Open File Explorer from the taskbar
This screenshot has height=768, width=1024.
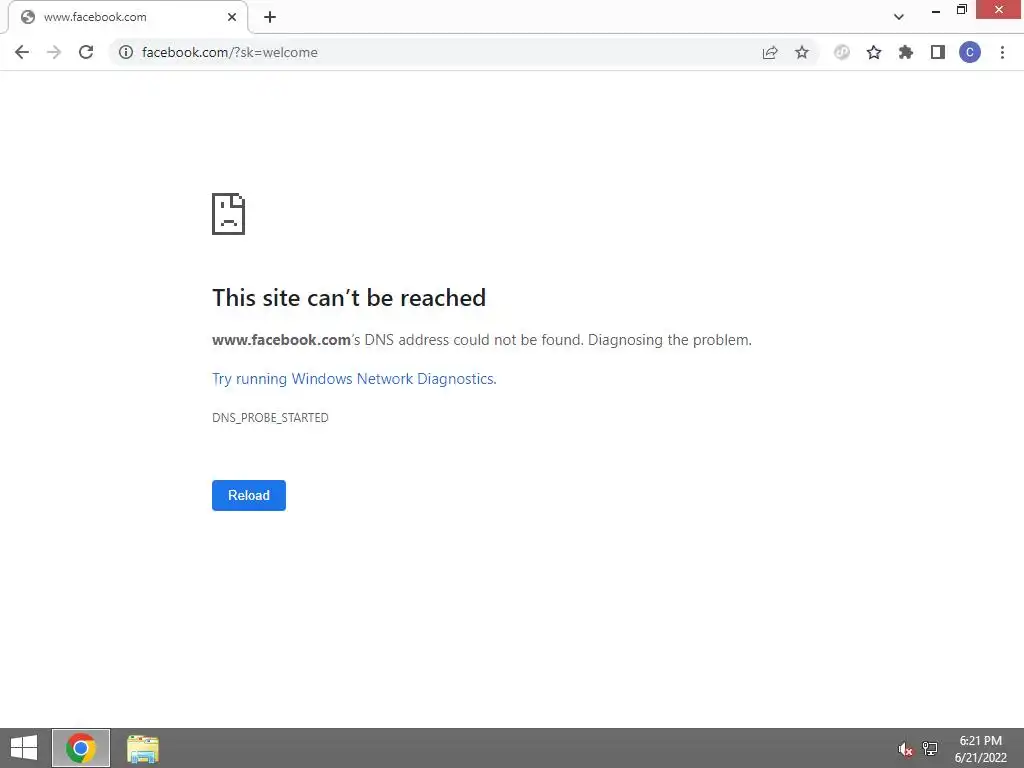pyautogui.click(x=143, y=748)
